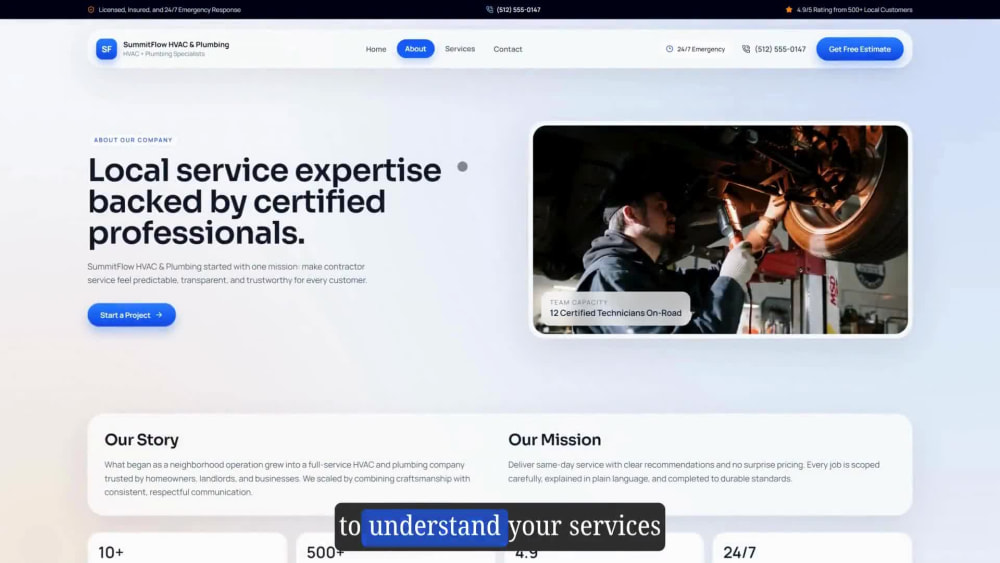Click the Local service expertise headline

pyautogui.click(x=265, y=201)
